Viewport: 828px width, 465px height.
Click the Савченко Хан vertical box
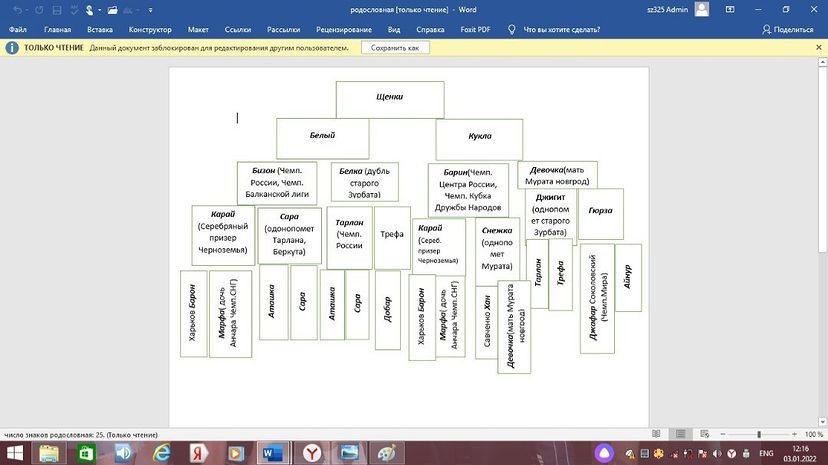(486, 322)
